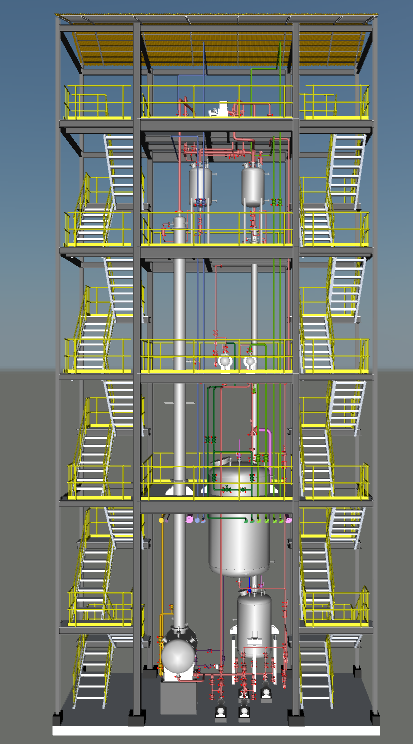Select the grey concrete pedestal under the horizontal vessel

pyautogui.click(x=178, y=698)
